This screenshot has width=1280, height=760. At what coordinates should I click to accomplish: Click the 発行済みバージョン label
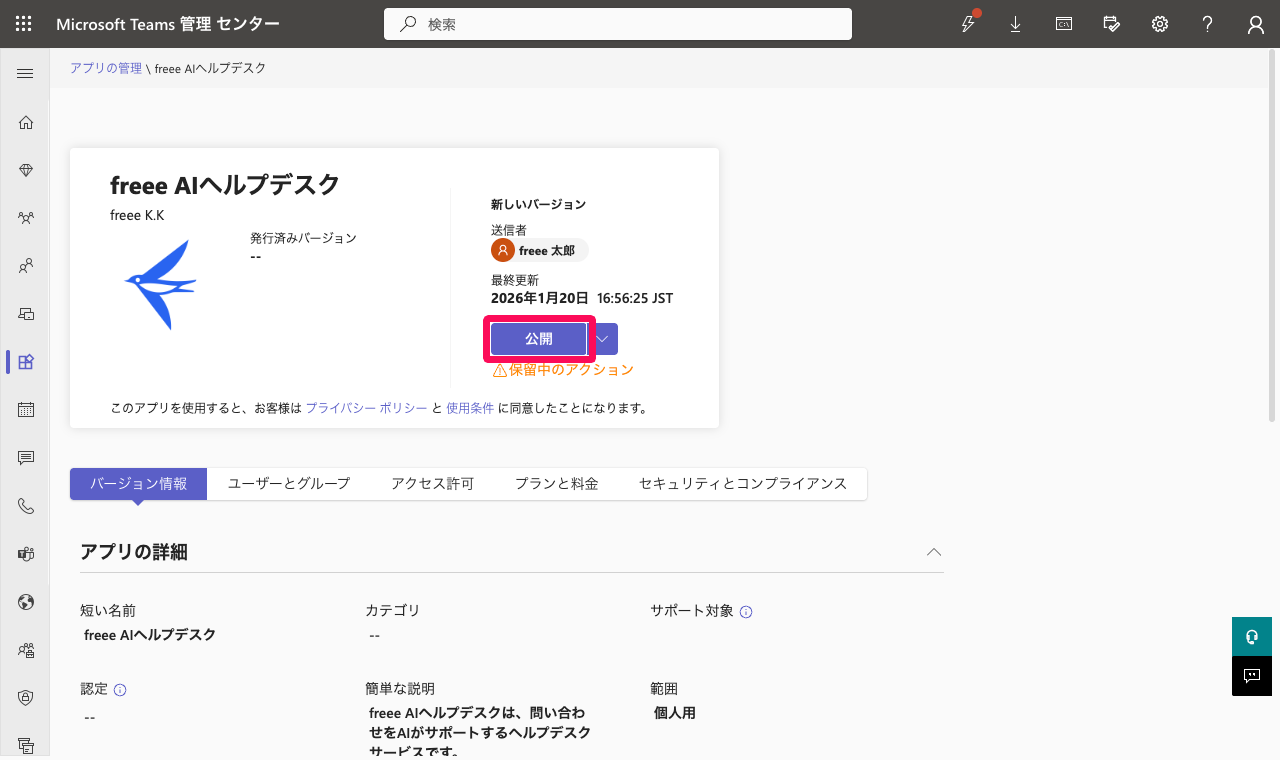point(303,238)
